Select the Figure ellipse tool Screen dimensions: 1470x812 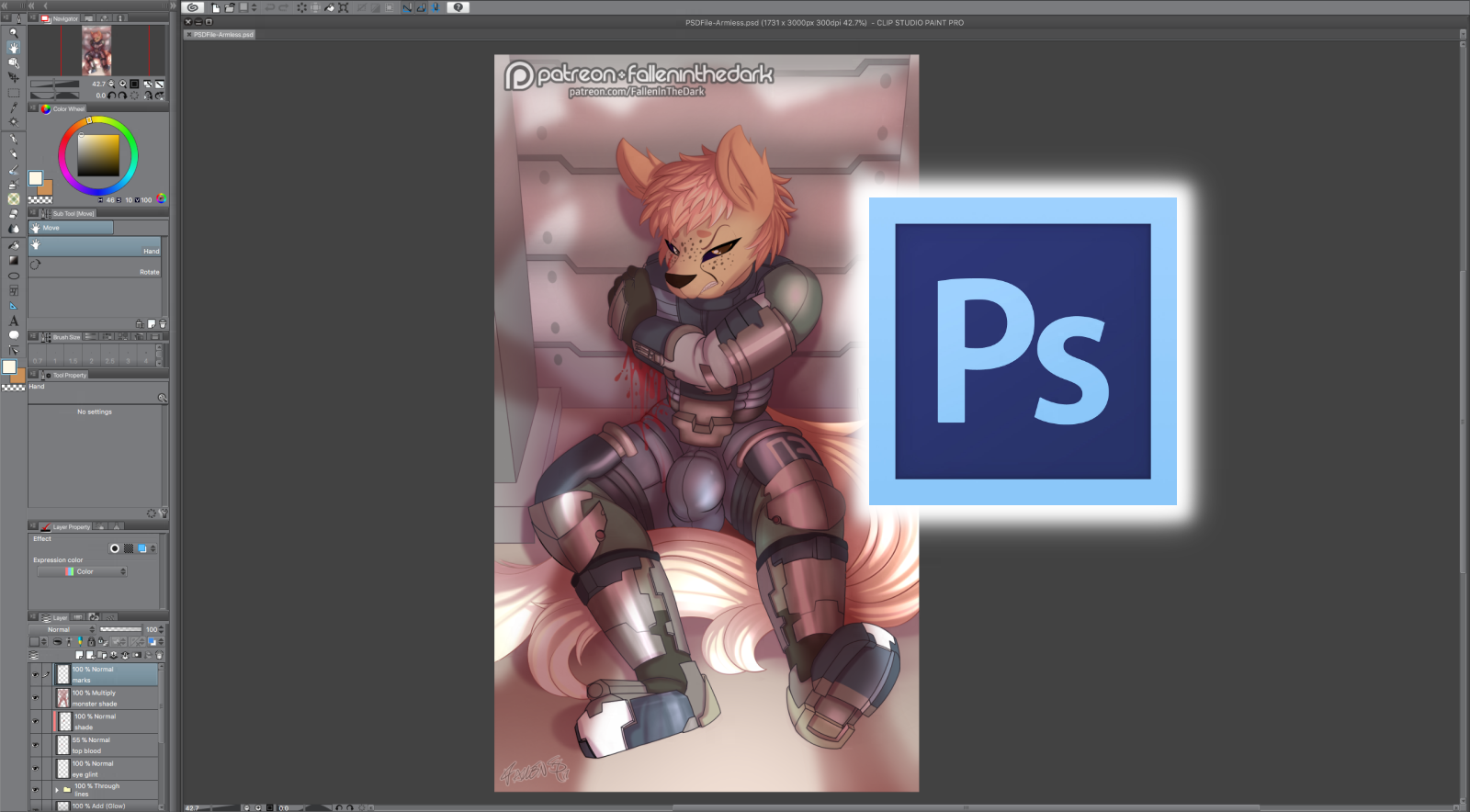pos(13,276)
